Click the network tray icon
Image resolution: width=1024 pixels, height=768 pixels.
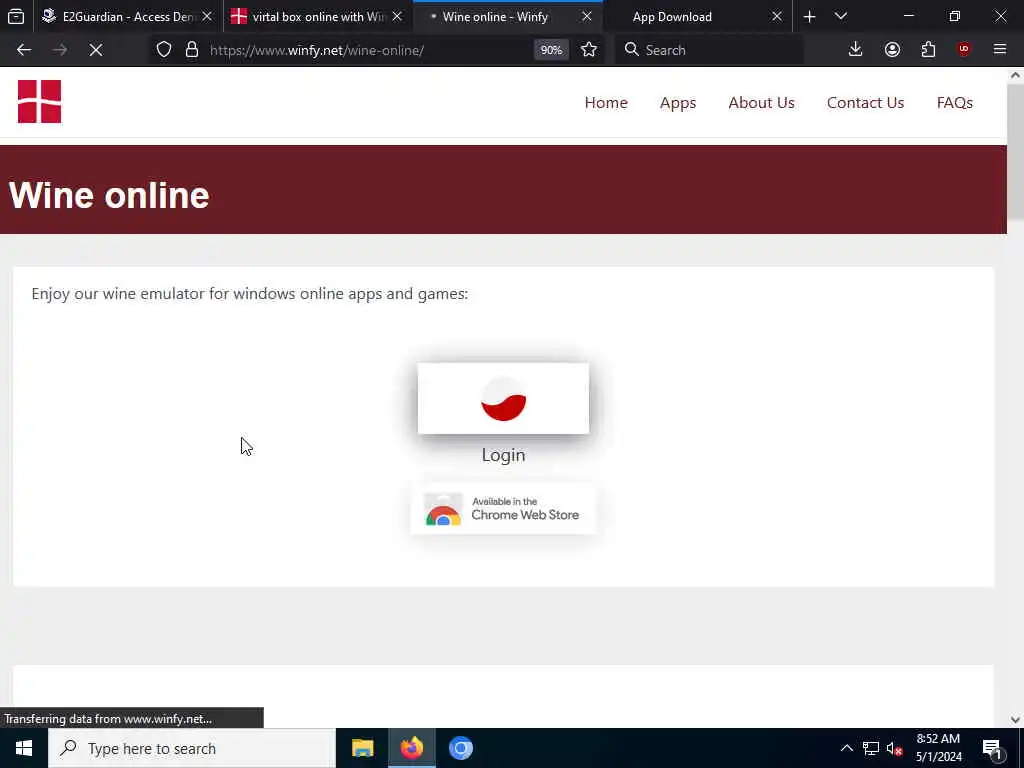click(x=871, y=748)
